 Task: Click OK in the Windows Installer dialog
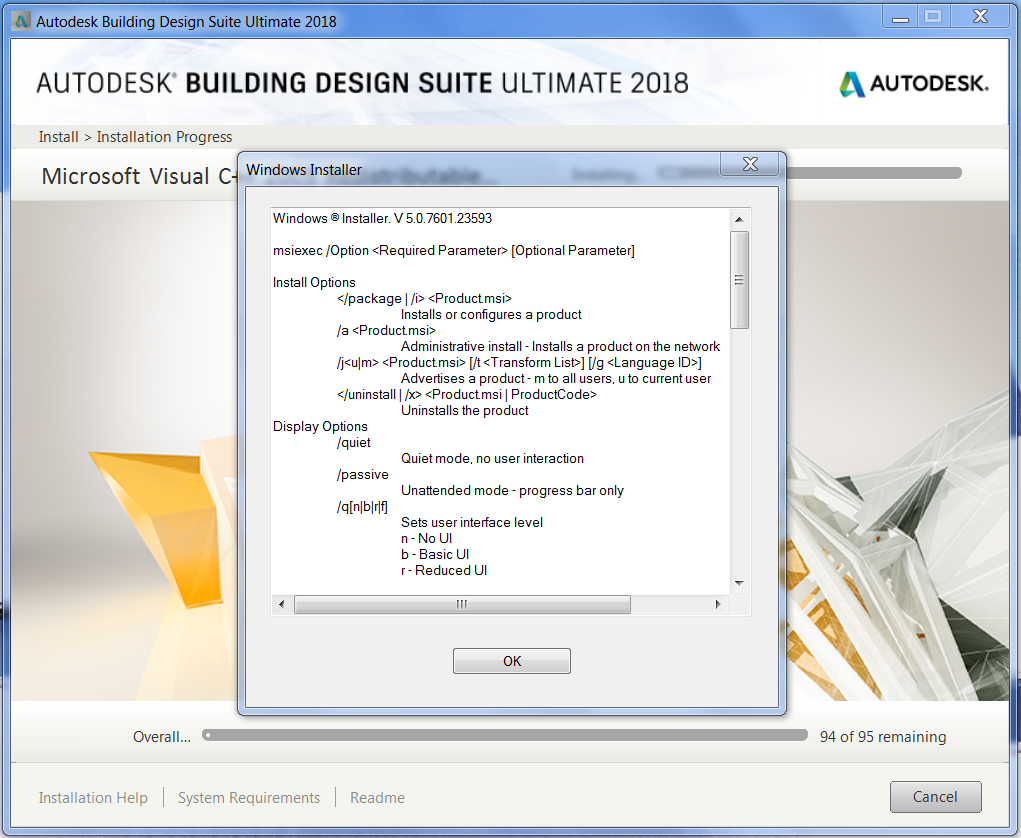click(512, 661)
